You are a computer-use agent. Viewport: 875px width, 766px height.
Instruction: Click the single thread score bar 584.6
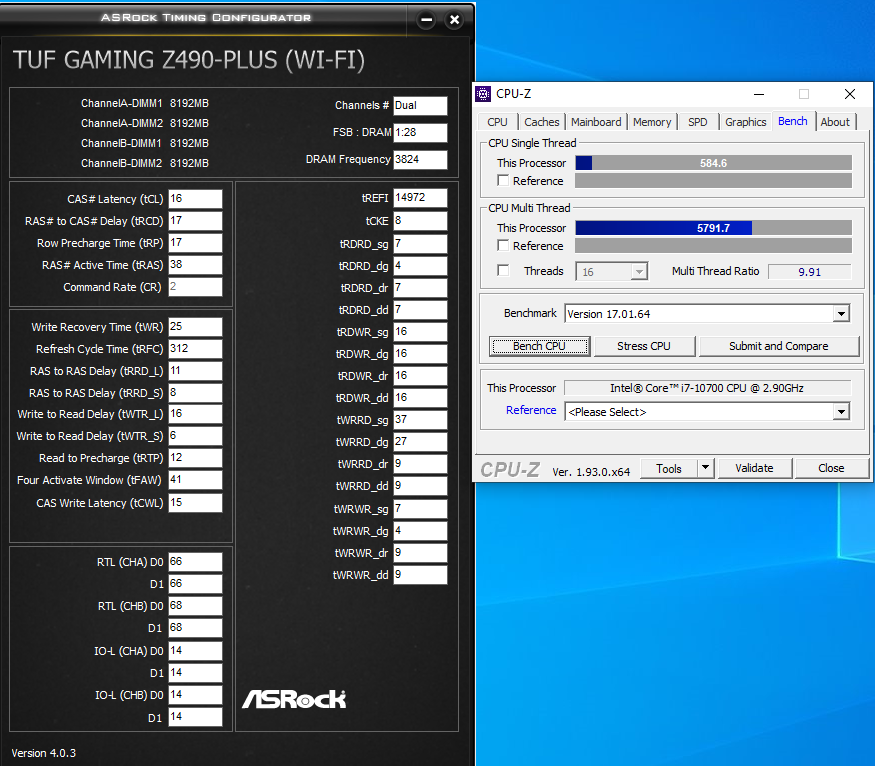tap(713, 163)
